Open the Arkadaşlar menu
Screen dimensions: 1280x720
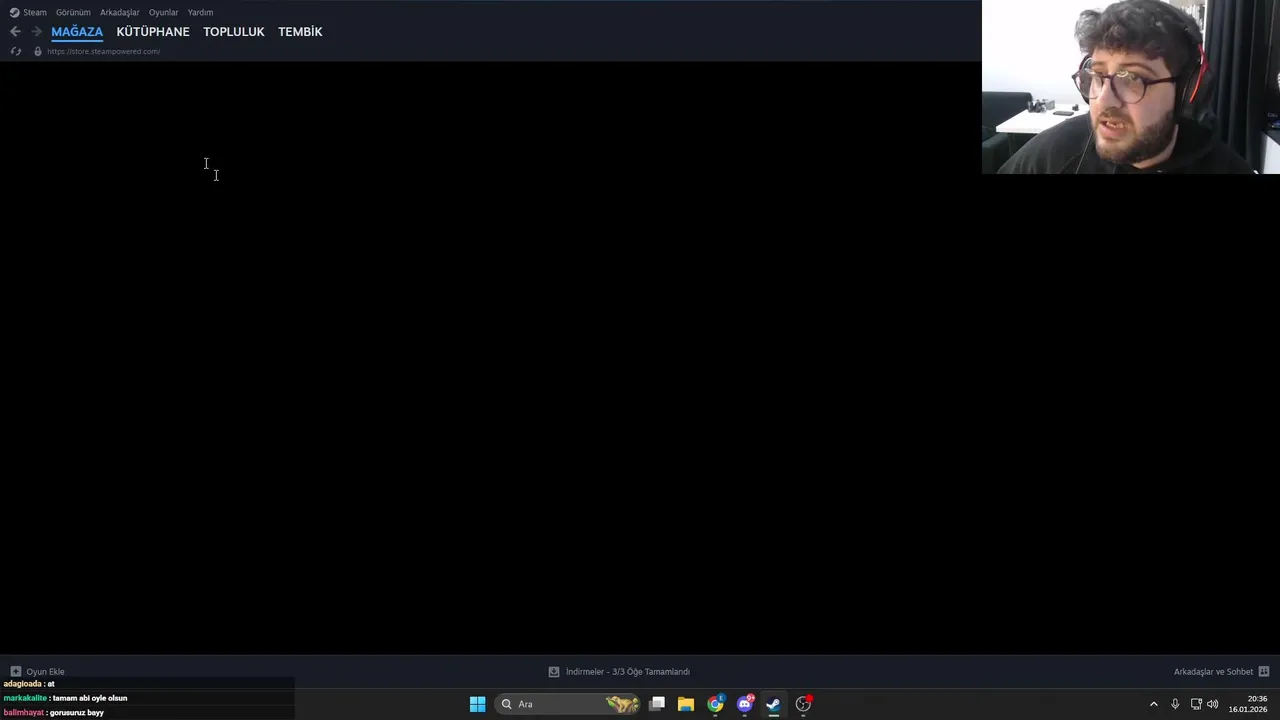[x=120, y=12]
